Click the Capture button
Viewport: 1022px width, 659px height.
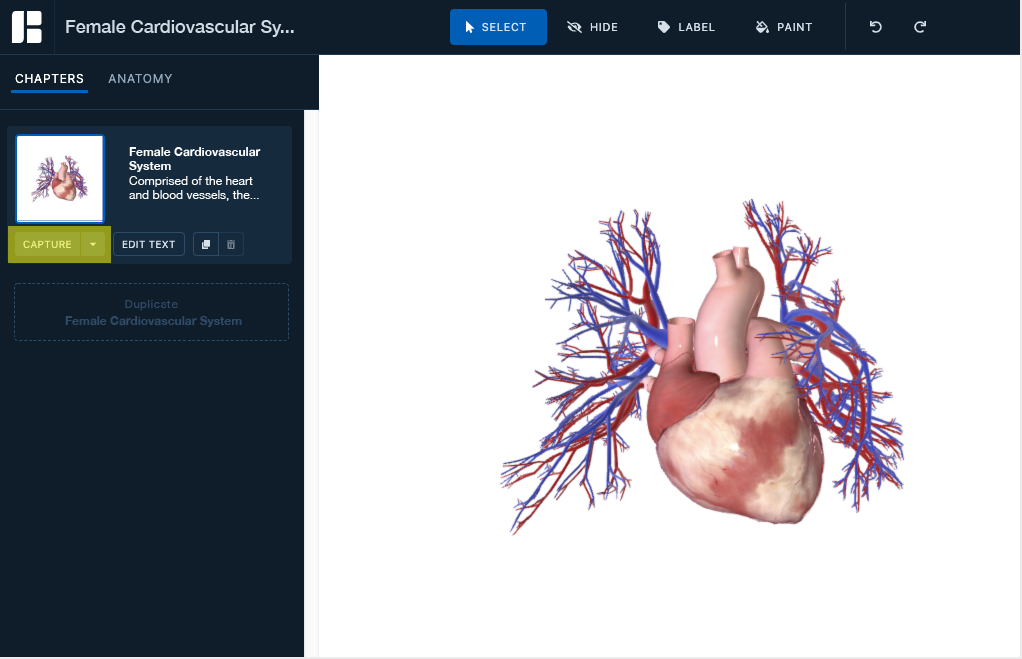point(47,244)
